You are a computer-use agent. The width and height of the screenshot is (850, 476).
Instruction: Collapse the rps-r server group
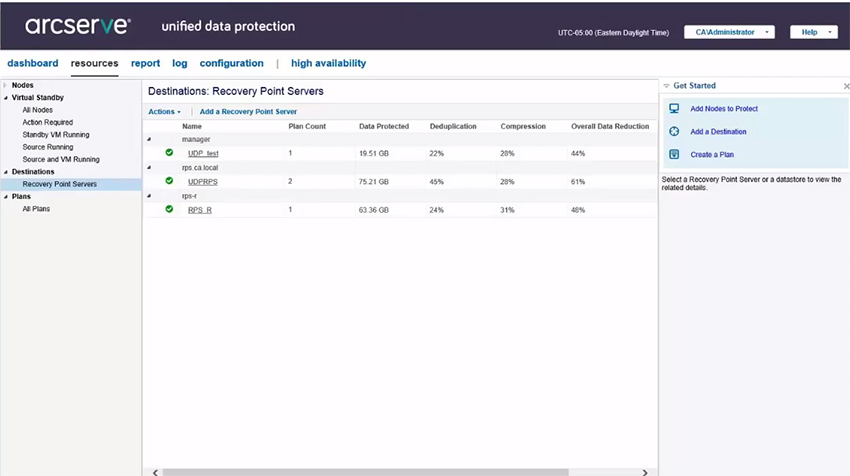point(149,196)
